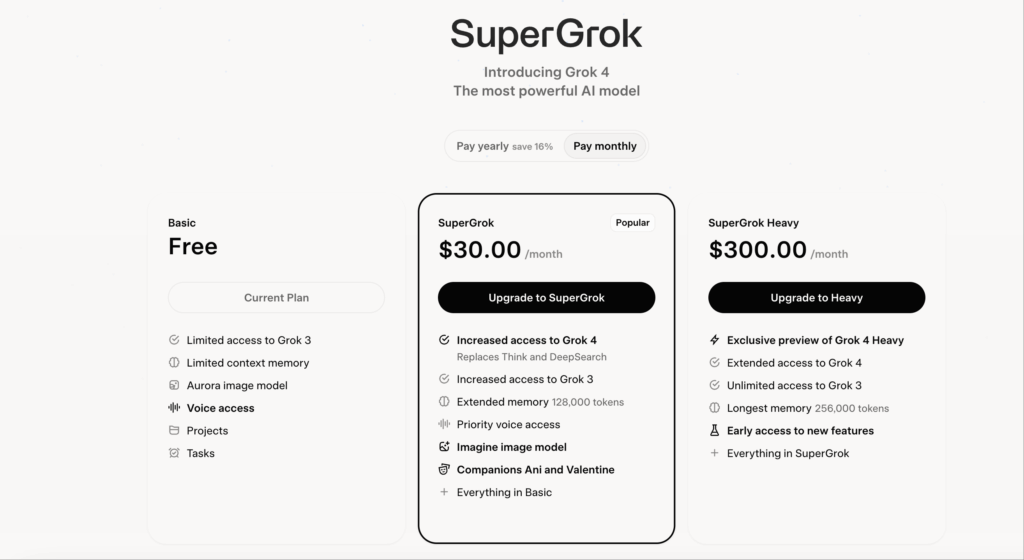Click the Aurora image model icon
The width and height of the screenshot is (1024, 560).
click(x=174, y=385)
